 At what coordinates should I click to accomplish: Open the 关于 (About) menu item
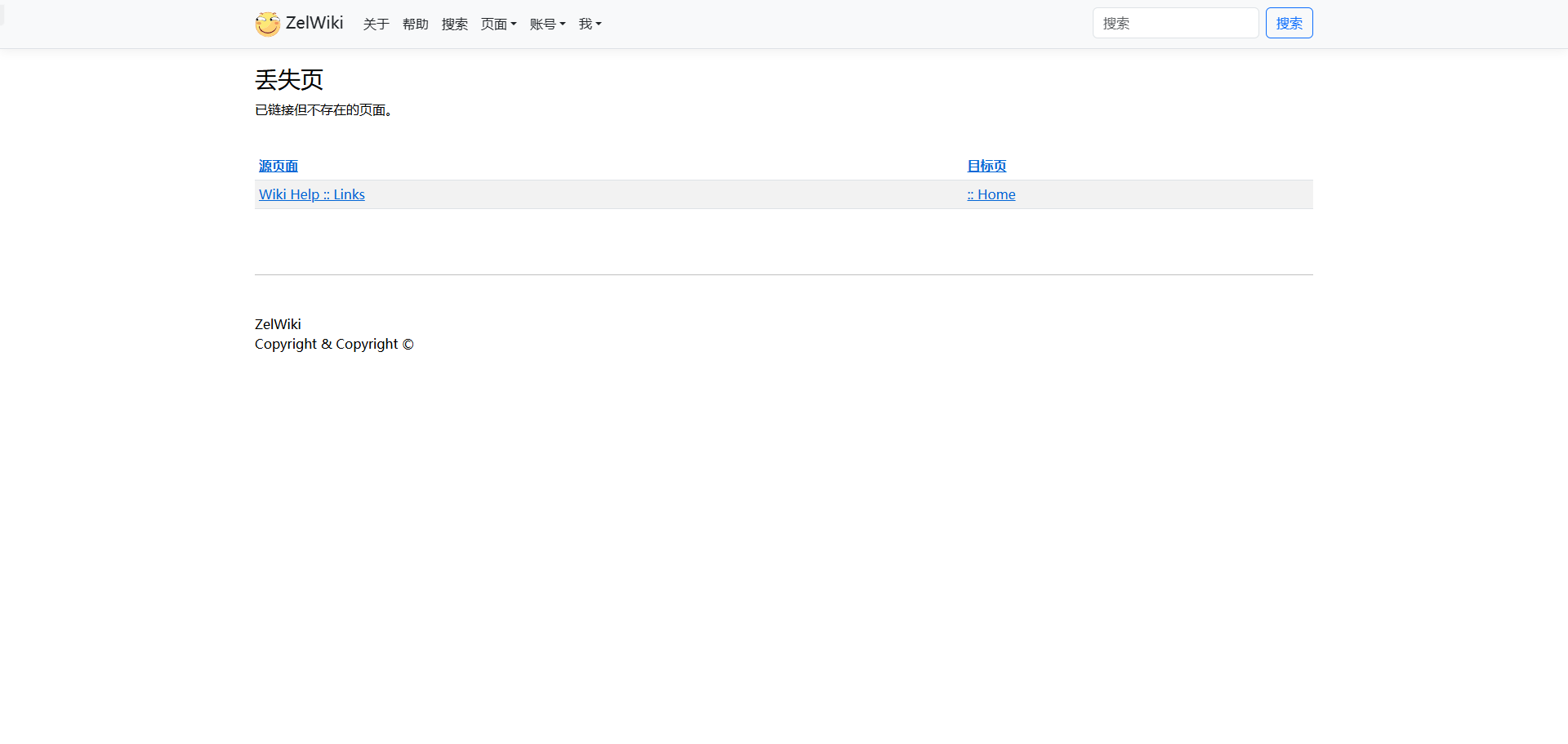376,25
